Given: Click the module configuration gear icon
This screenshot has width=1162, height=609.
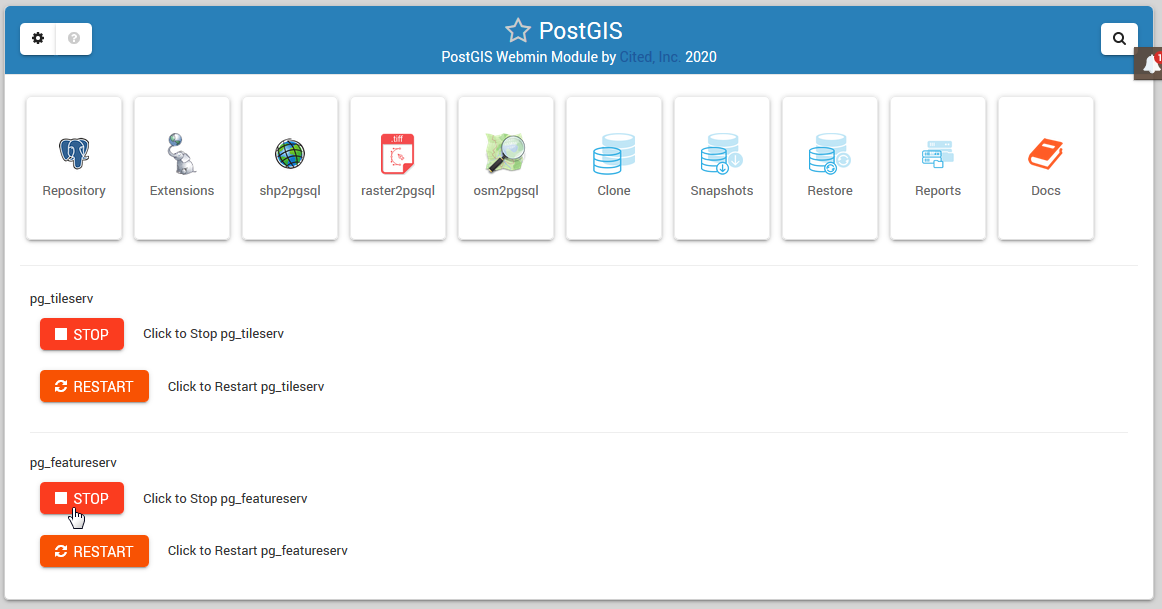Looking at the screenshot, I should 38,39.
